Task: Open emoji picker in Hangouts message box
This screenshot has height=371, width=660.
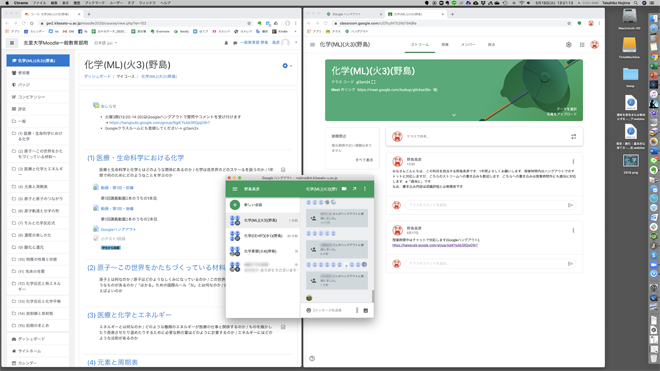Action: coord(309,310)
